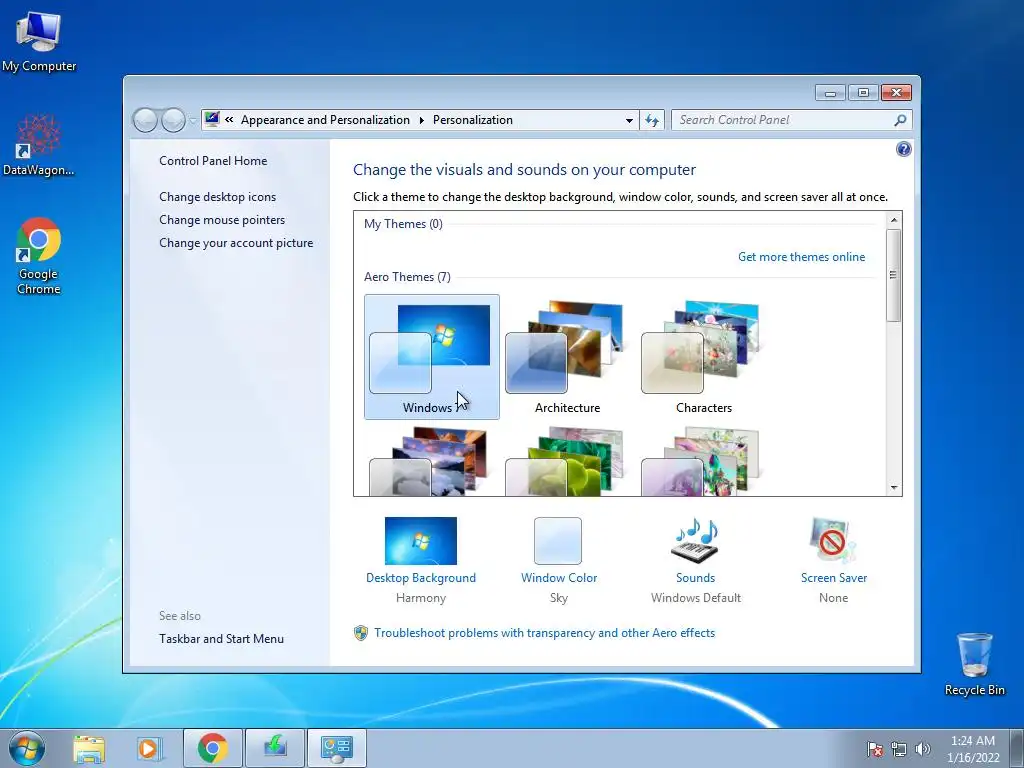Click the Screen Saver None icon
The height and width of the screenshot is (768, 1024).
[833, 541]
